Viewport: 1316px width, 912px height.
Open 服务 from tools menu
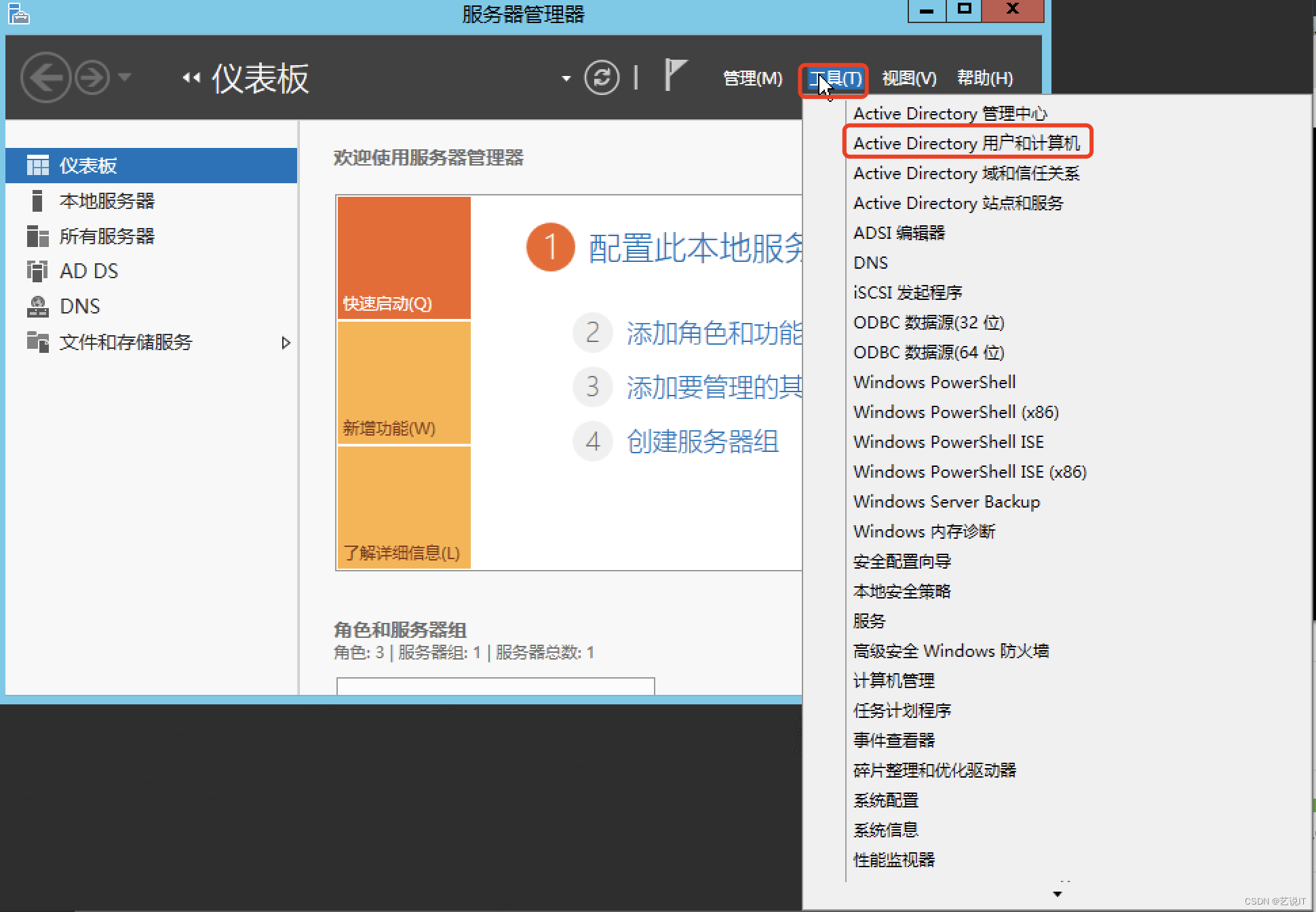(870, 621)
